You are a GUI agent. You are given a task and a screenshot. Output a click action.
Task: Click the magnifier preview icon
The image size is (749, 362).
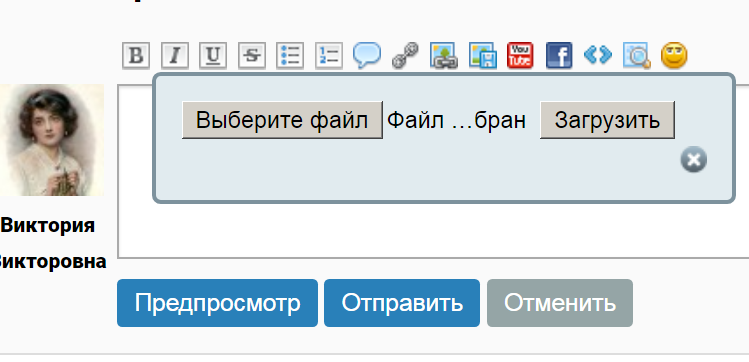636,56
